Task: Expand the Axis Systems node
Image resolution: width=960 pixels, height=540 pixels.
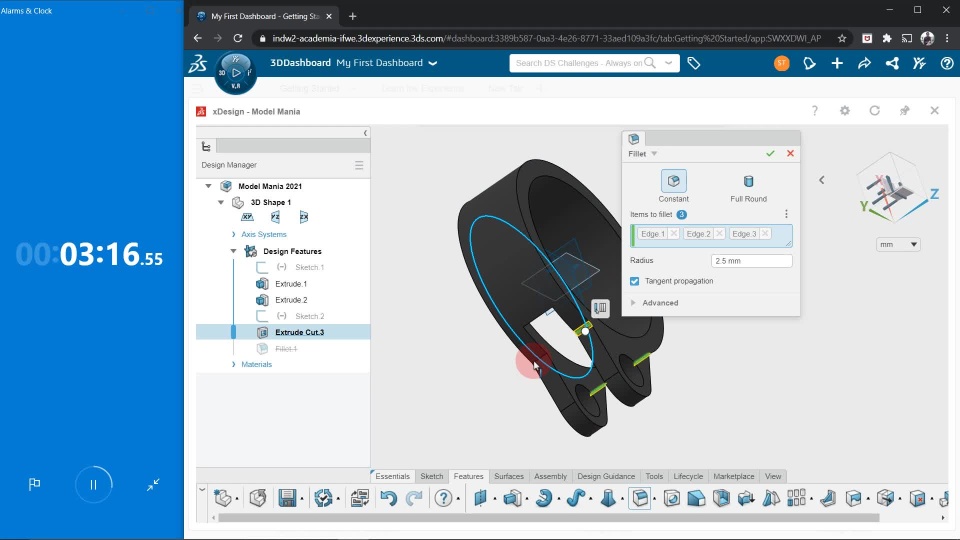Action: point(233,234)
